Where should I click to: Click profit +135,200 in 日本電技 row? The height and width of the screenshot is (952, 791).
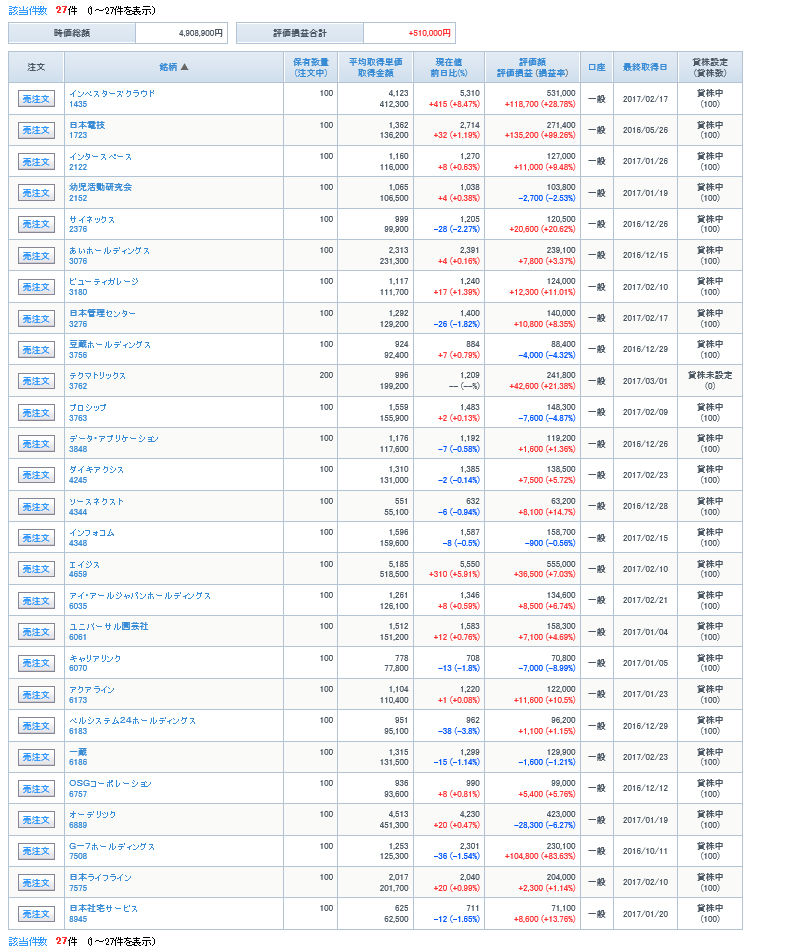(521, 135)
